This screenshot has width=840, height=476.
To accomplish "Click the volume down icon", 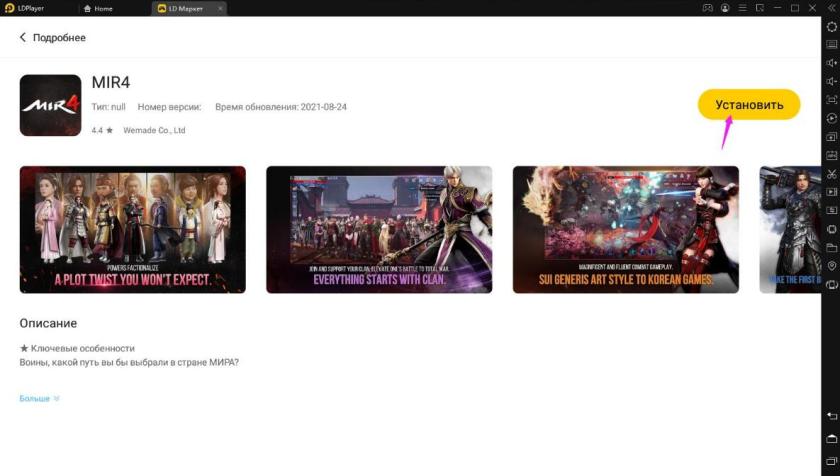I will point(831,81).
